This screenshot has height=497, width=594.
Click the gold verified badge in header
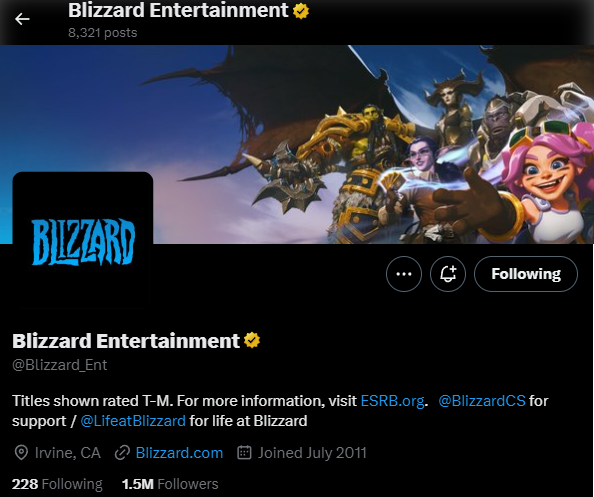coord(301,11)
